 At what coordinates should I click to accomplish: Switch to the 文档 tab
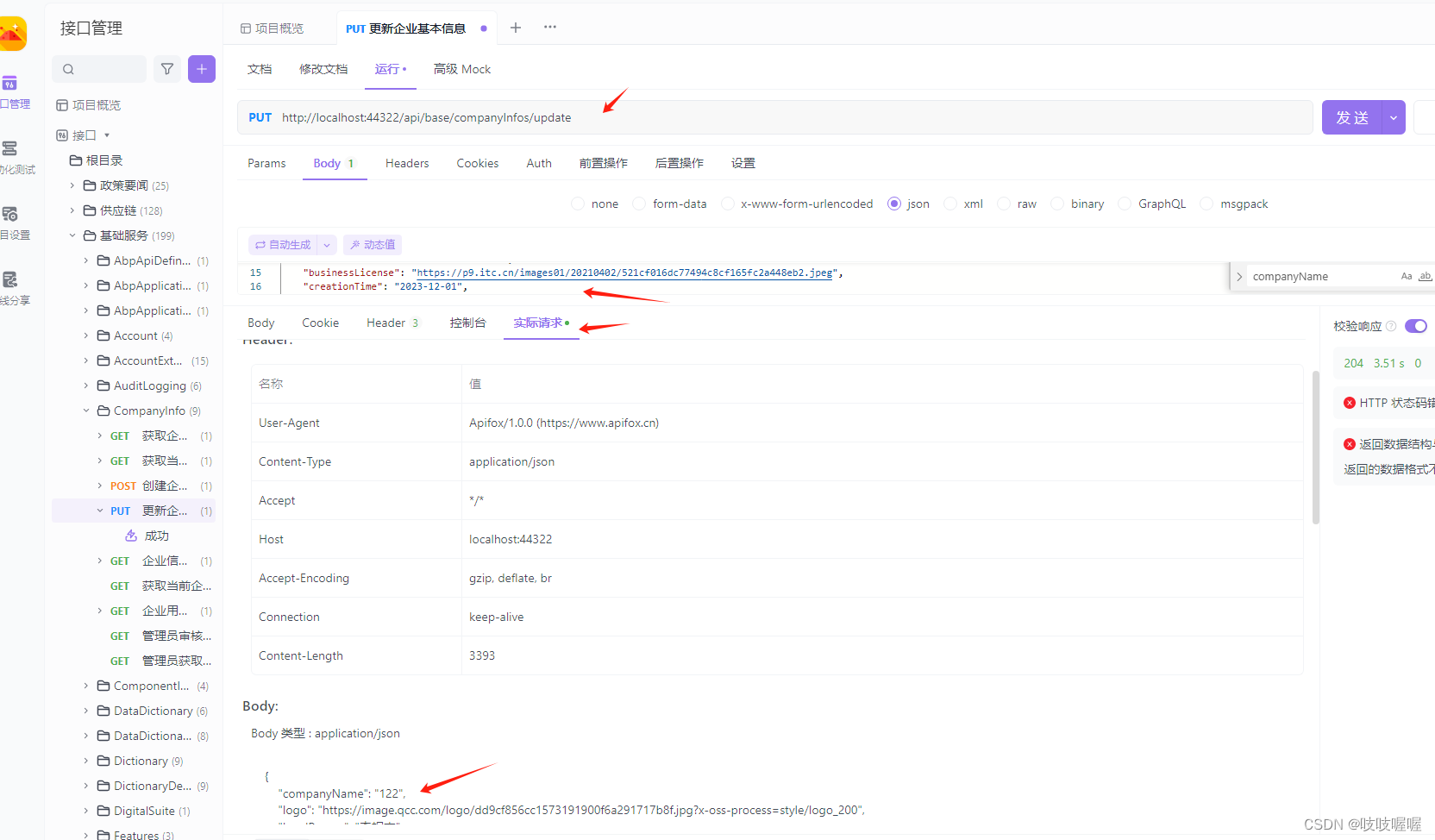pos(260,69)
